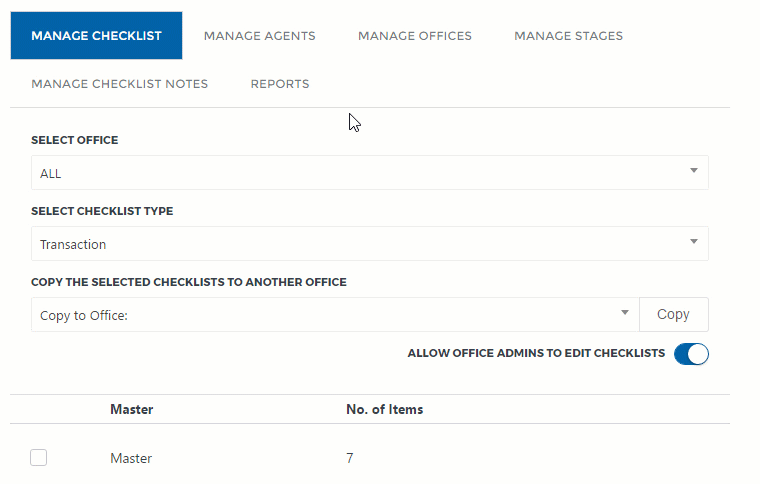Click the Master column header
Viewport: 760px width, 484px height.
pyautogui.click(x=131, y=409)
